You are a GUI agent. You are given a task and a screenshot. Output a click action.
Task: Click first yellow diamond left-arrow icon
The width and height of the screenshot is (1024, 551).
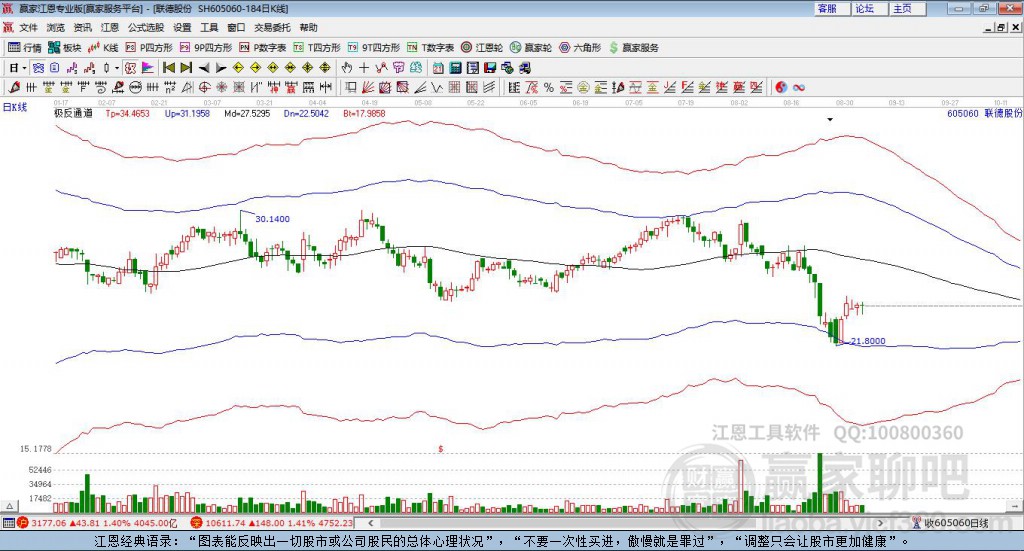point(238,68)
